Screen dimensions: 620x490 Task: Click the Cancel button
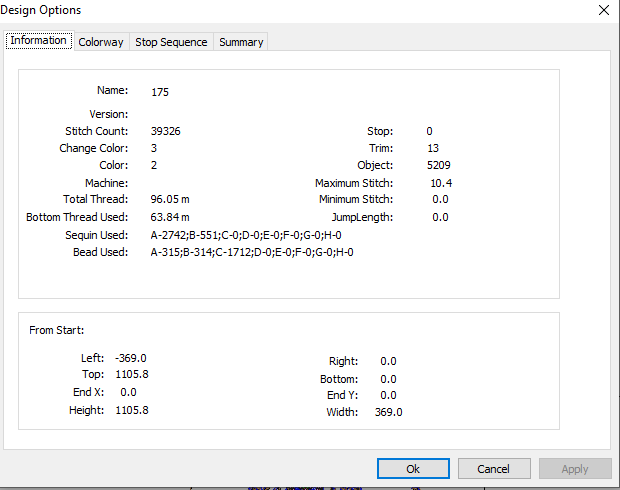click(493, 469)
